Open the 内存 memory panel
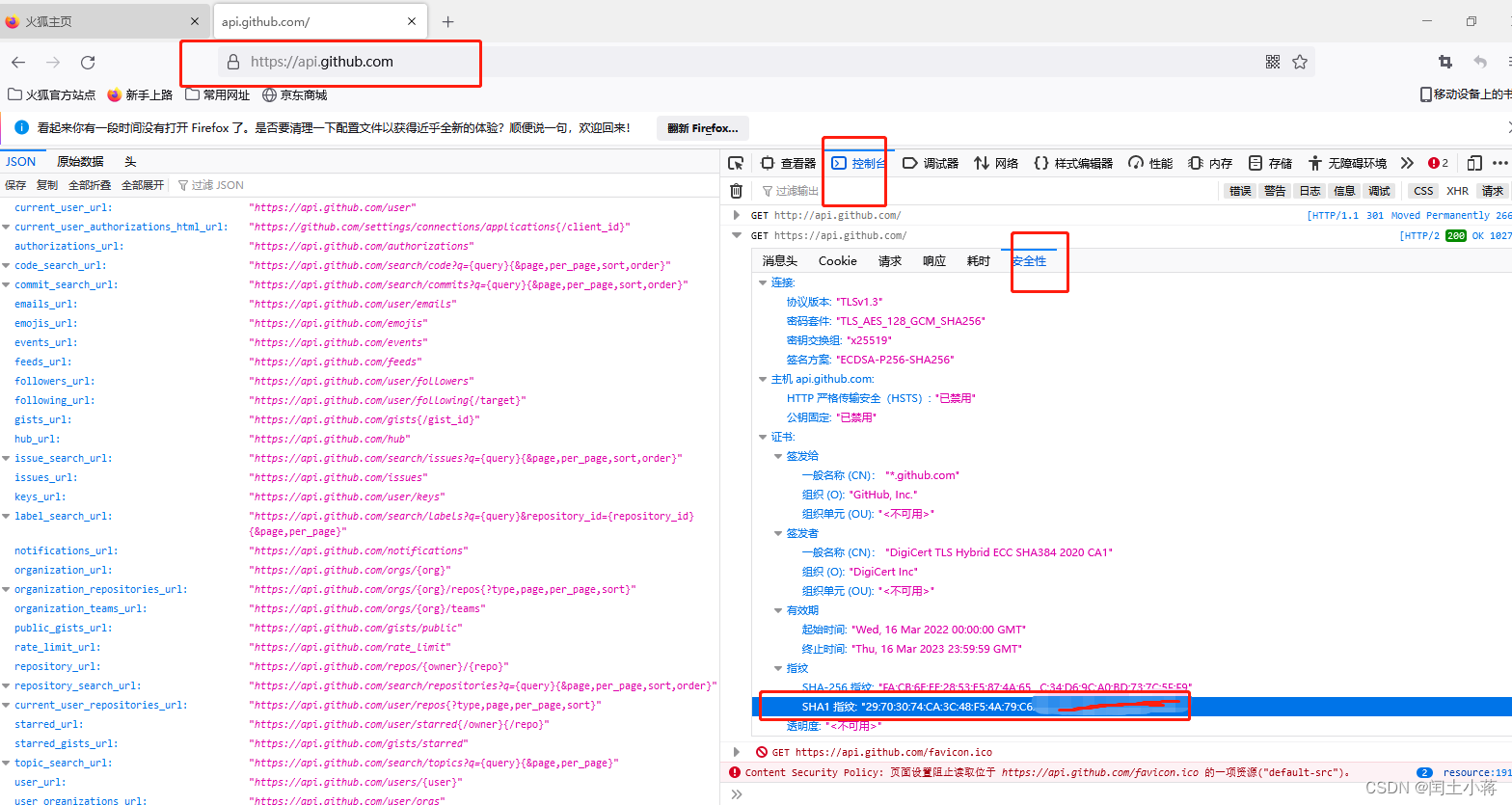 pyautogui.click(x=1210, y=163)
